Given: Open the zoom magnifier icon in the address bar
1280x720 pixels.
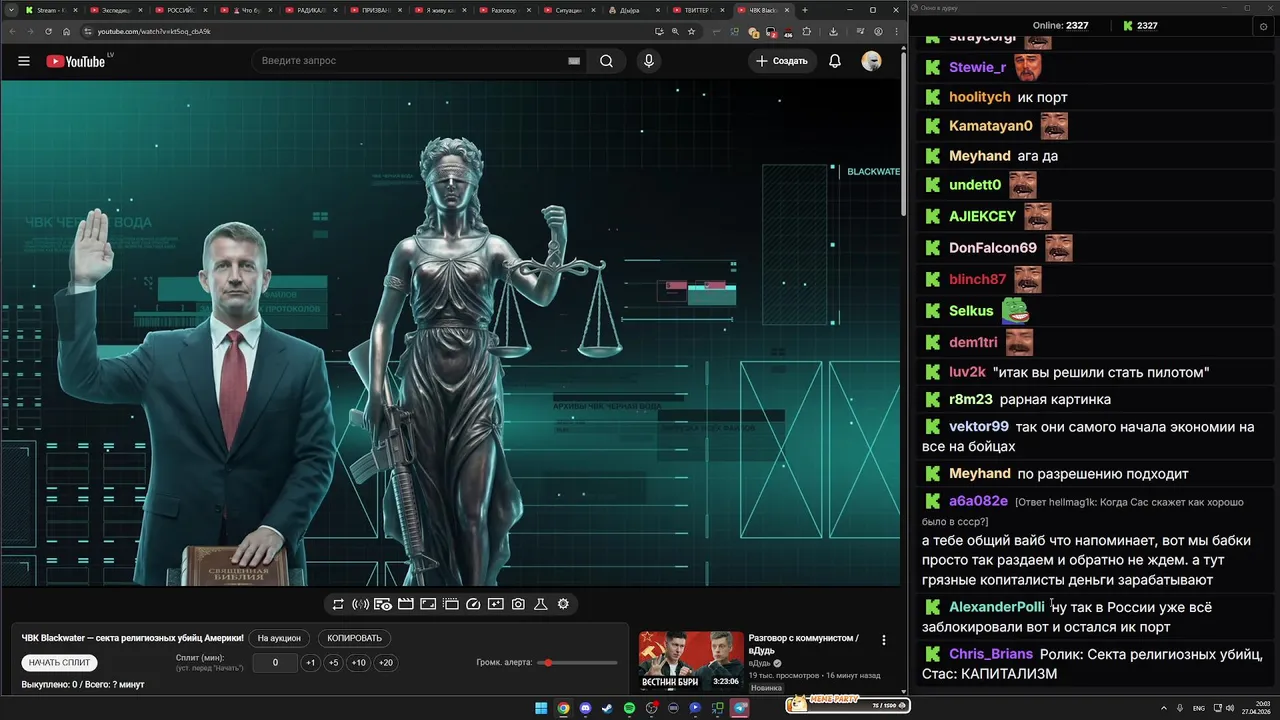Looking at the screenshot, I should point(675,31).
